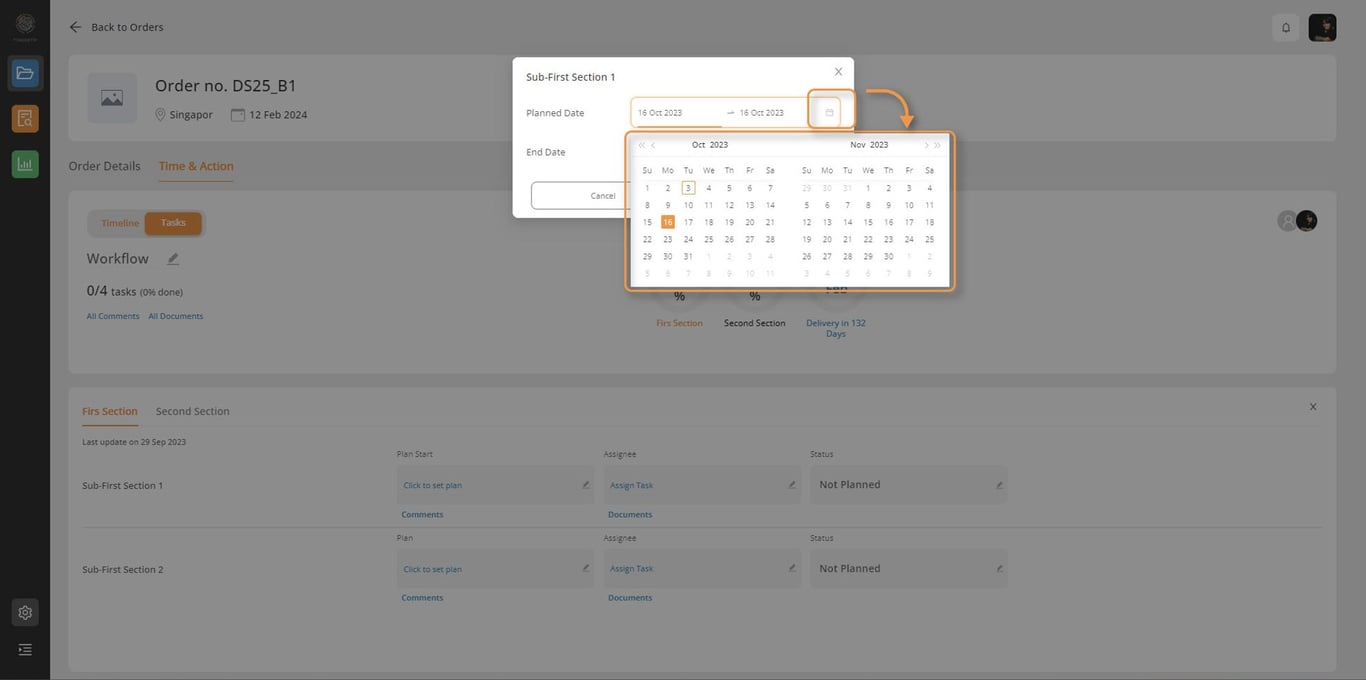Open Not Planned status for Sub-First Section 1
Image resolution: width=1366 pixels, height=680 pixels.
pyautogui.click(x=850, y=485)
